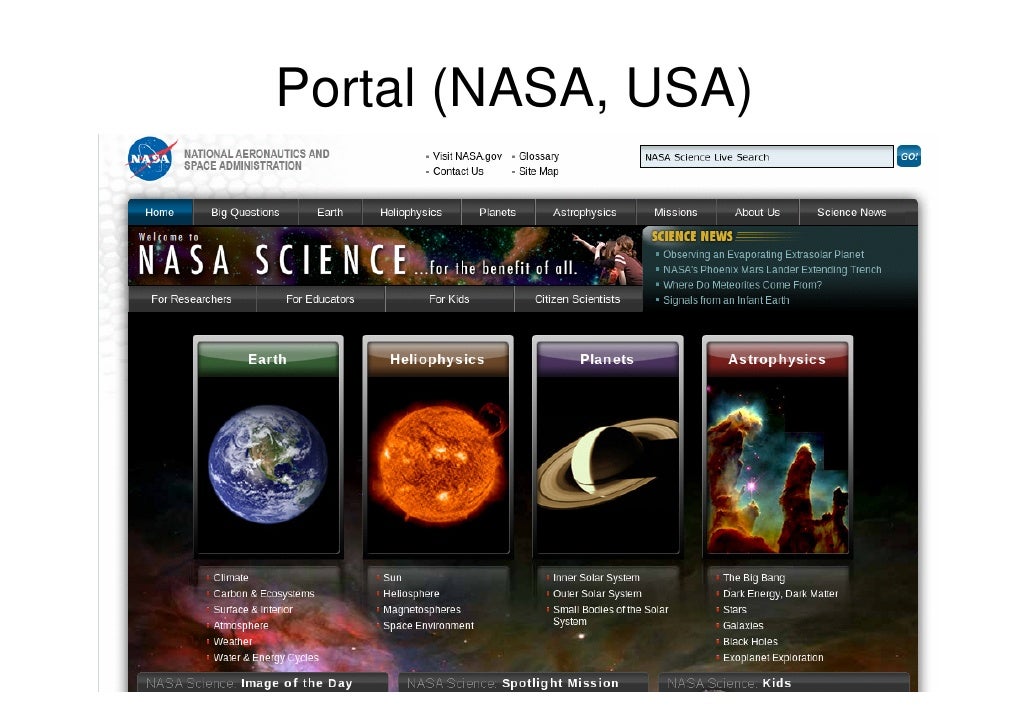The height and width of the screenshot is (728, 1030).
Task: Select the Space Environment link
Action: pos(428,626)
